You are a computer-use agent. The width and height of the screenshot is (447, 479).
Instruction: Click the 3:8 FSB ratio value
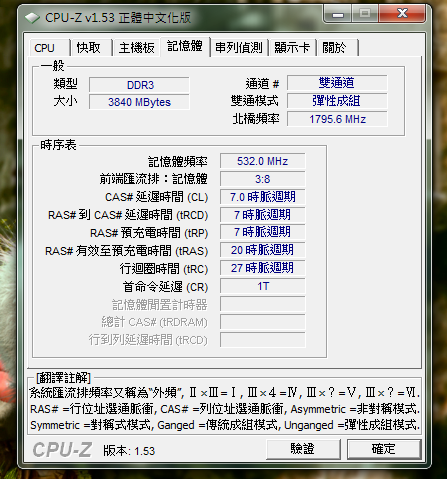tap(262, 179)
